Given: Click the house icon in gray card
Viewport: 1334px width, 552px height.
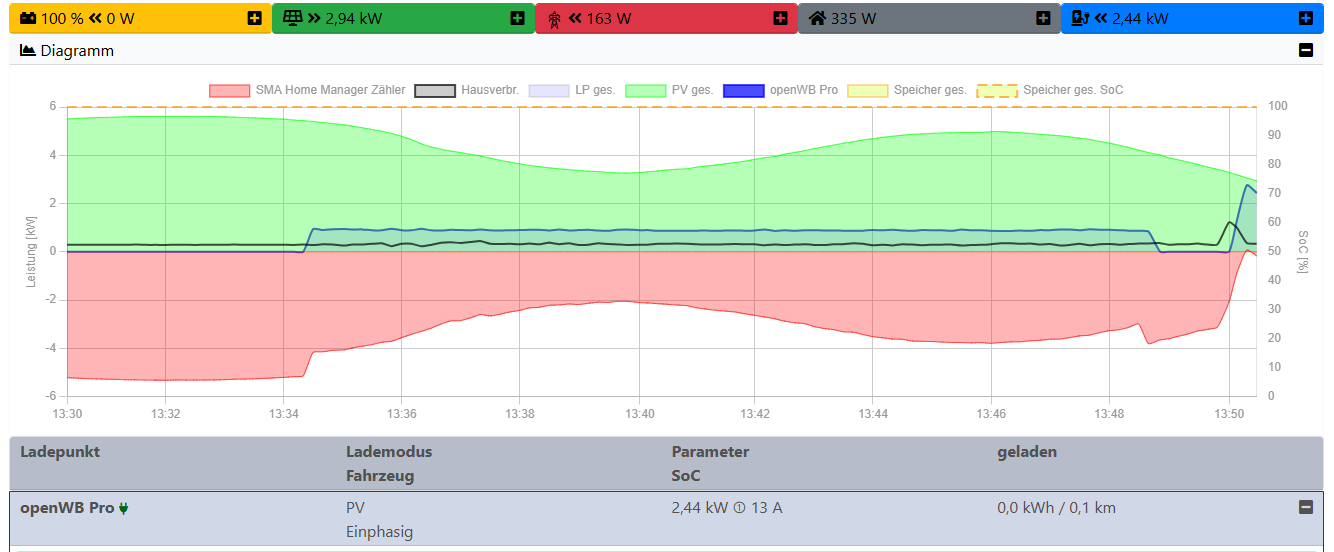Looking at the screenshot, I should (x=817, y=18).
